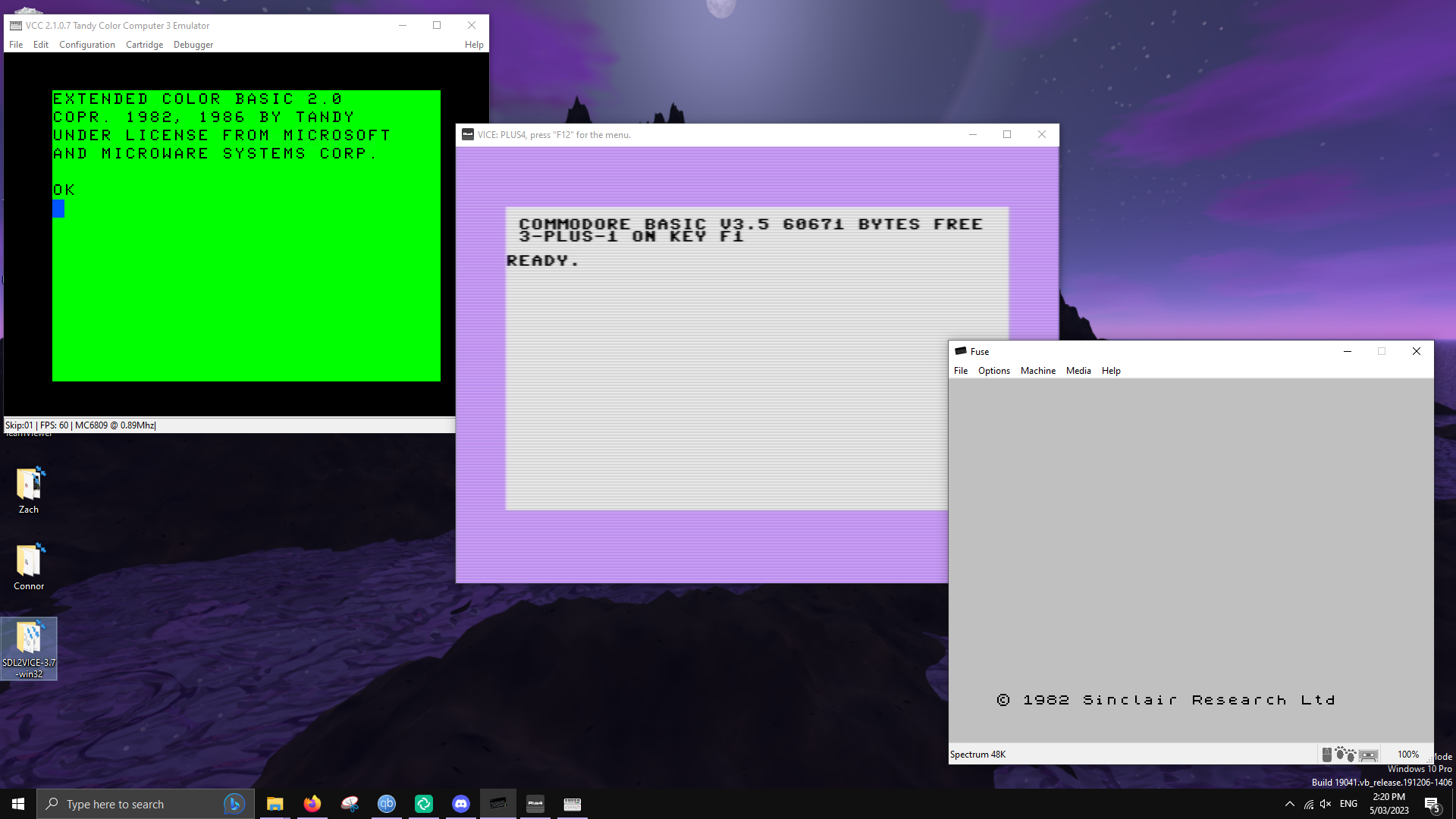Close the Fuse window
Viewport: 1456px width, 819px height.
click(x=1417, y=351)
